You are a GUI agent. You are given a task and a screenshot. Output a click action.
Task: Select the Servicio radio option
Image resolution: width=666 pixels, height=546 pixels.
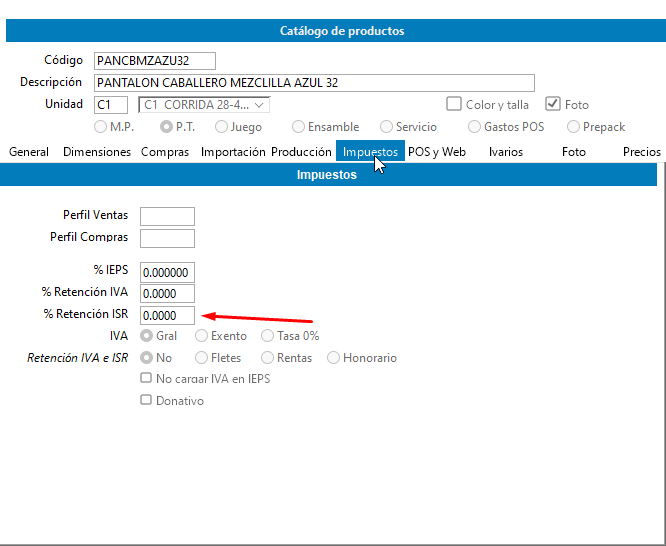click(x=386, y=127)
